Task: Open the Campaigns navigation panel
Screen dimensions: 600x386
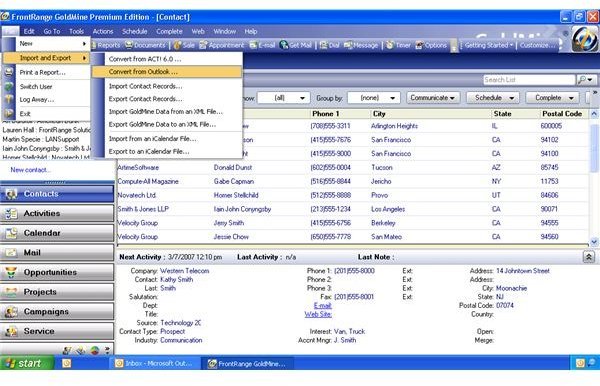Action: 57,311
